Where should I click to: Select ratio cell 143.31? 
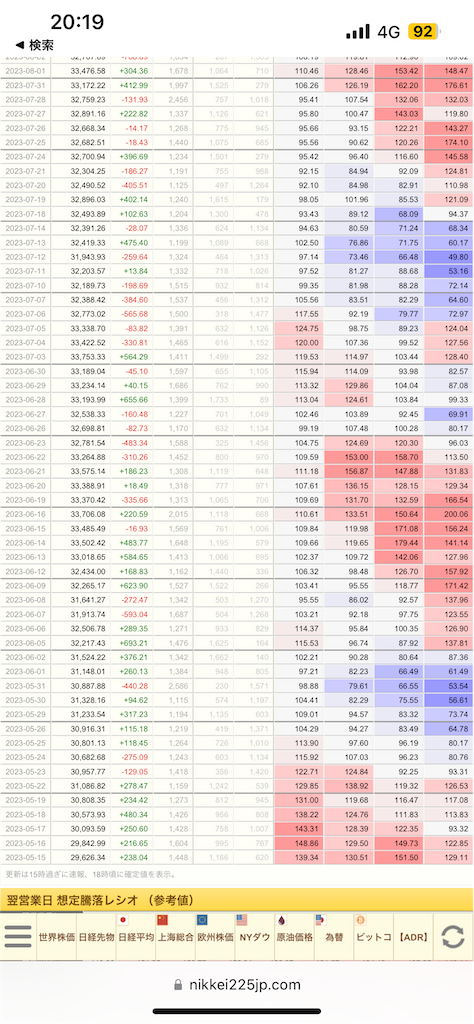300,828
